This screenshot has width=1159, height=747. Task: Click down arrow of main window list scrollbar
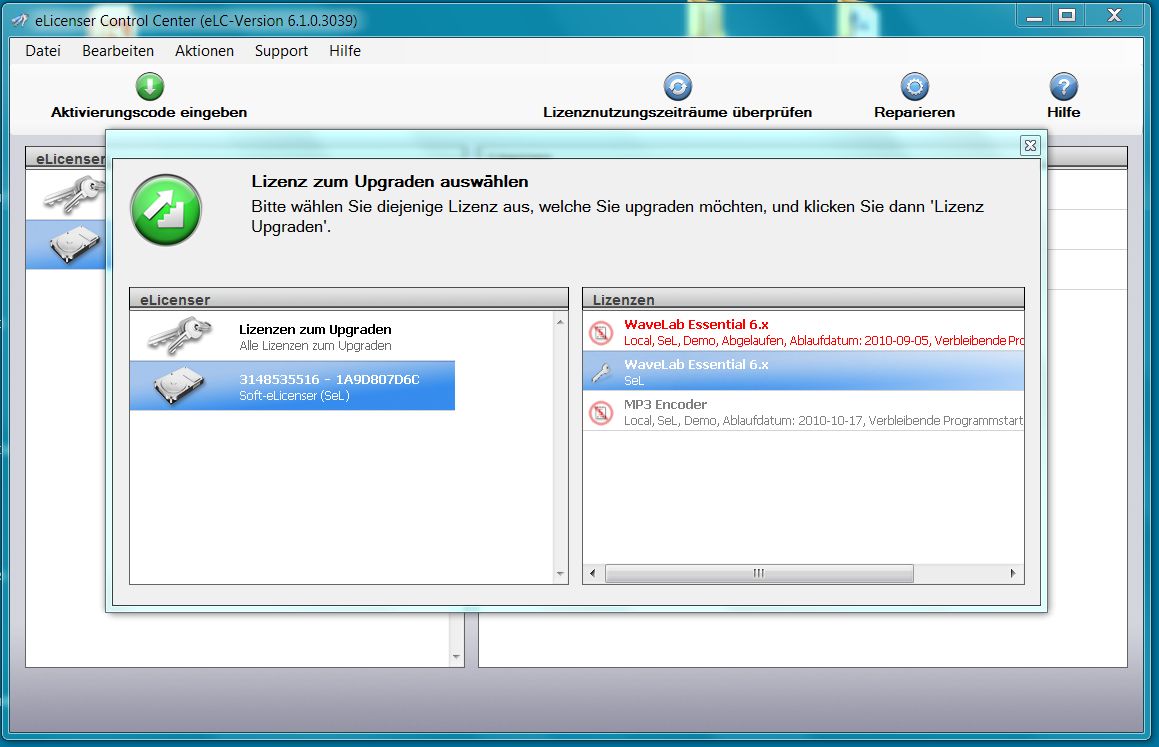(456, 657)
